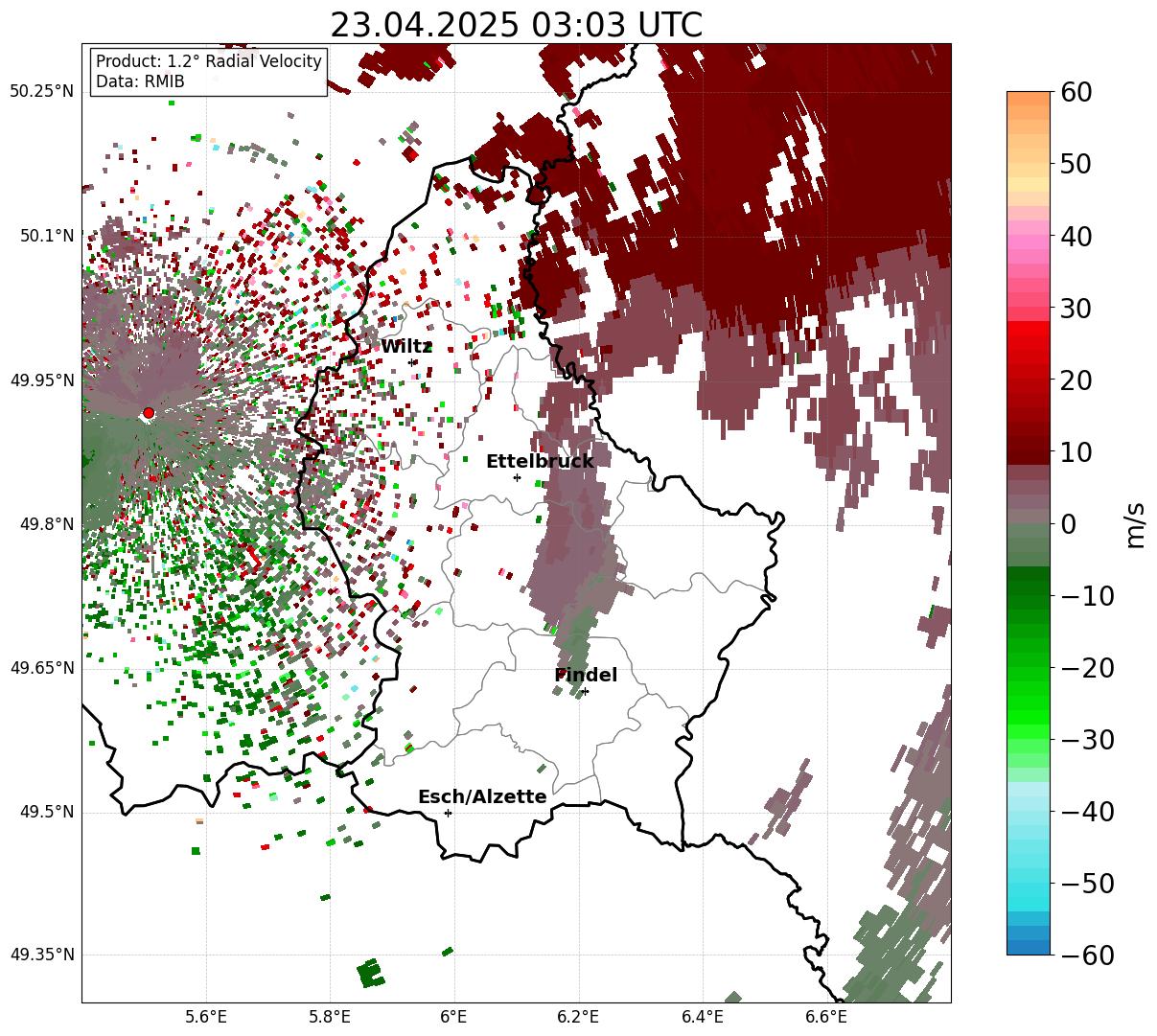The width and height of the screenshot is (1157, 1036).
Task: Click the bright green −25 m/s colorbar segment
Action: point(1029,704)
